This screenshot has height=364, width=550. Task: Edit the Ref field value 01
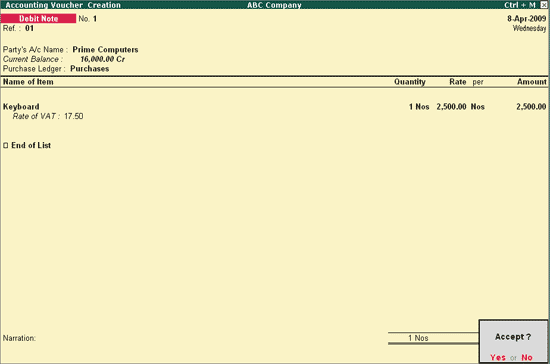(29, 28)
